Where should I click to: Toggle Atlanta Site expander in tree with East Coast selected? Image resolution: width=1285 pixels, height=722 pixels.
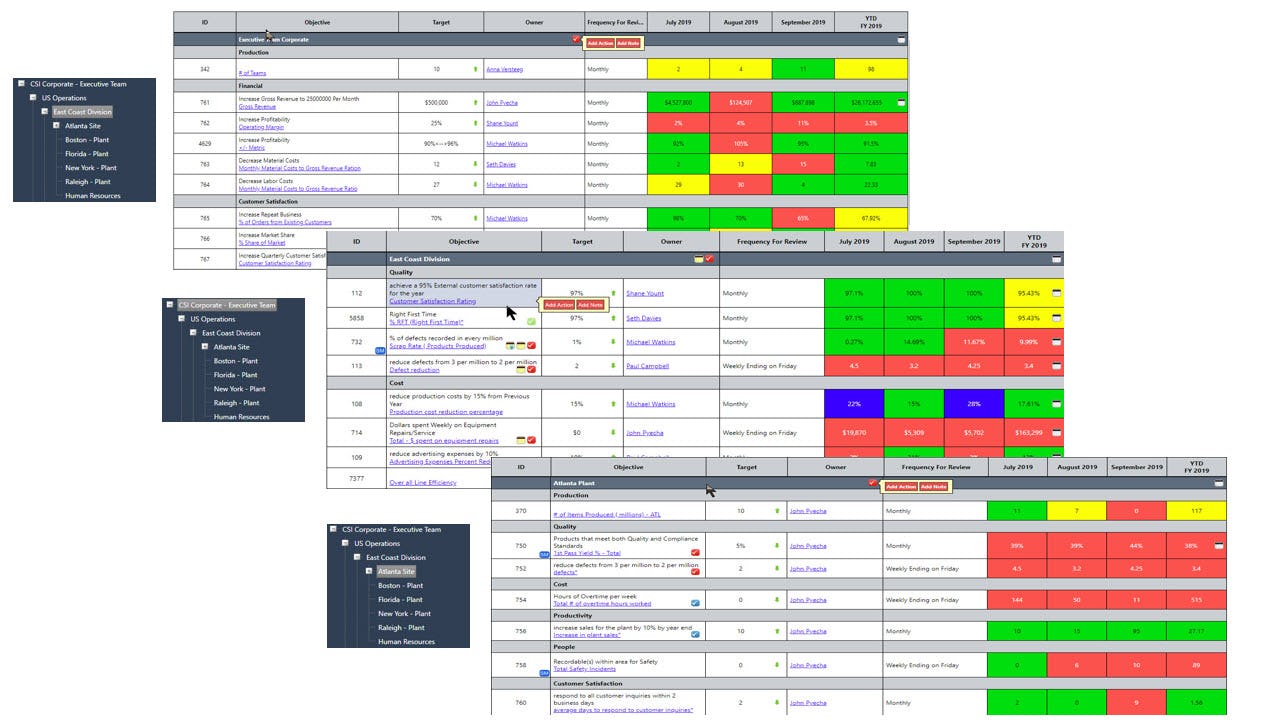(56, 126)
